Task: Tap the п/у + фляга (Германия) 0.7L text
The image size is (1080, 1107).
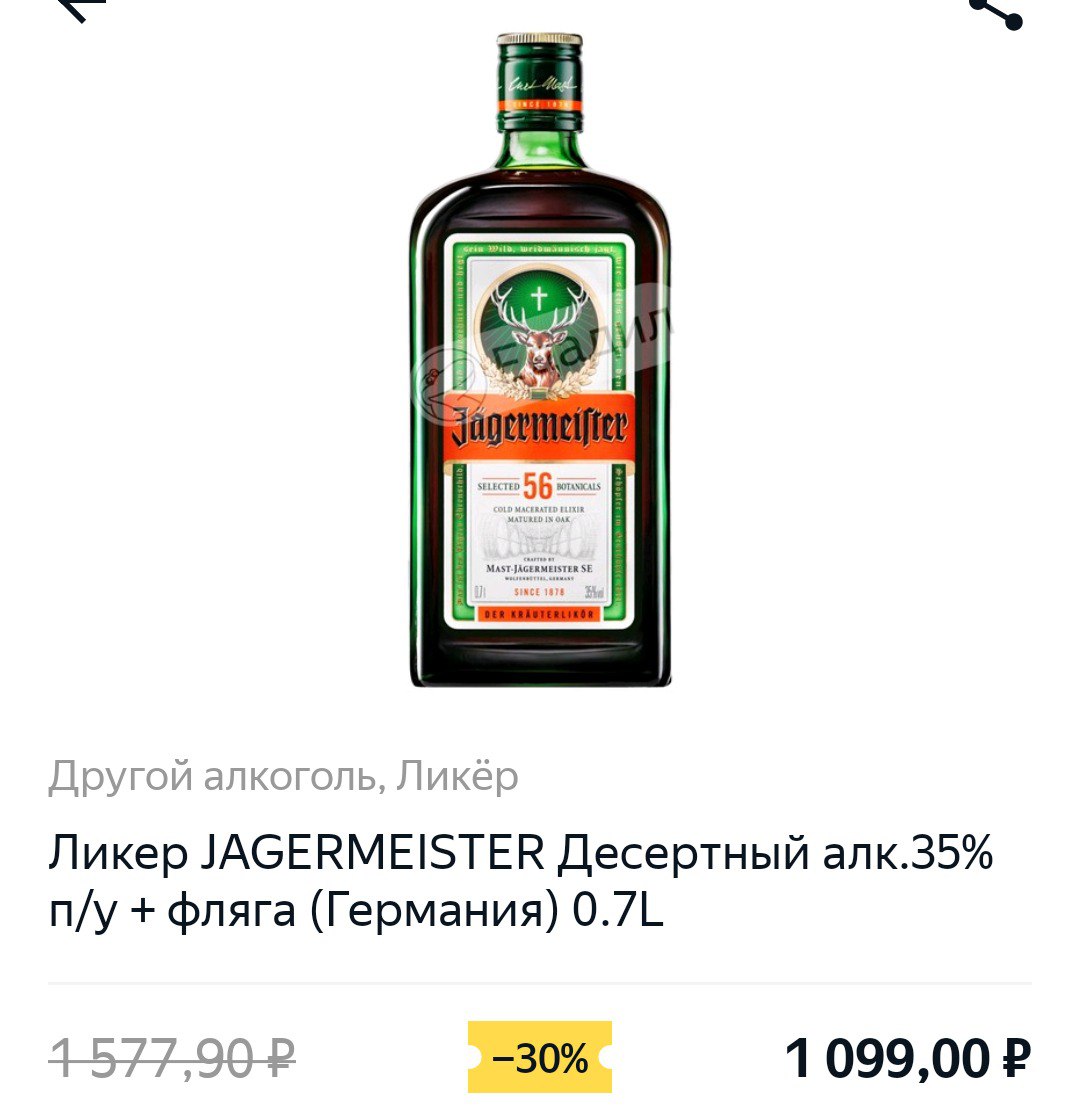Action: (x=356, y=911)
